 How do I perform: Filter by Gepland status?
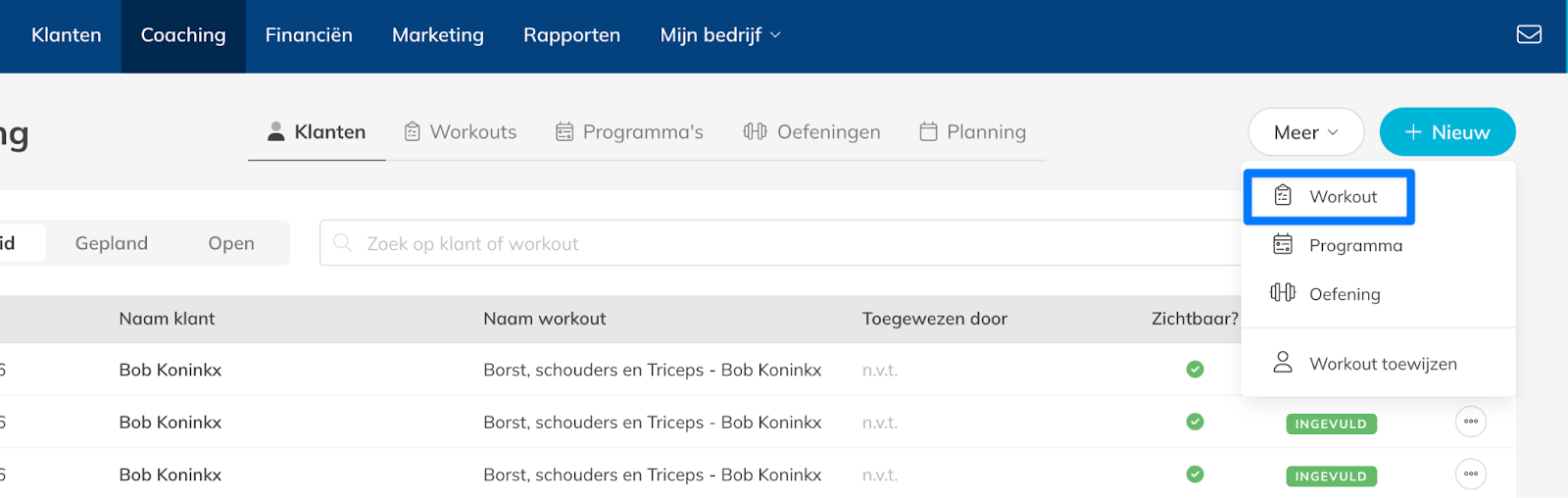click(112, 243)
